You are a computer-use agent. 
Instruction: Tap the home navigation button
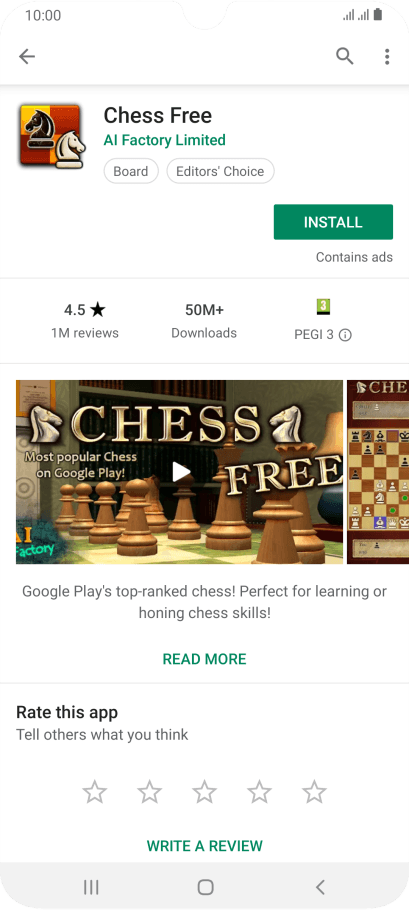[205, 886]
